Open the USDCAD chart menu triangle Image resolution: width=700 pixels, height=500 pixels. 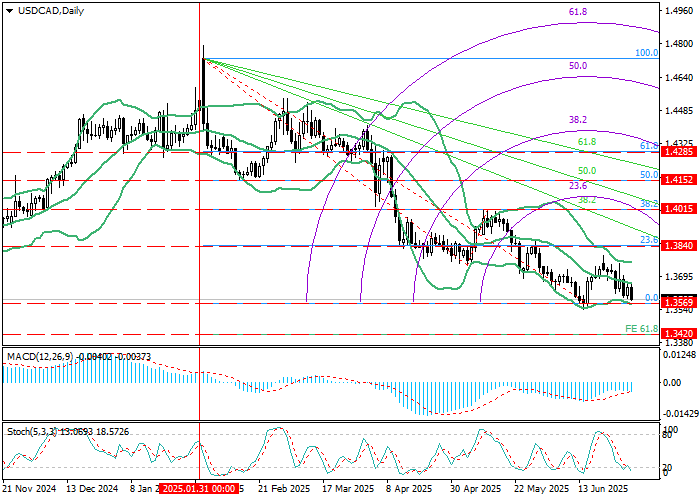(x=10, y=11)
